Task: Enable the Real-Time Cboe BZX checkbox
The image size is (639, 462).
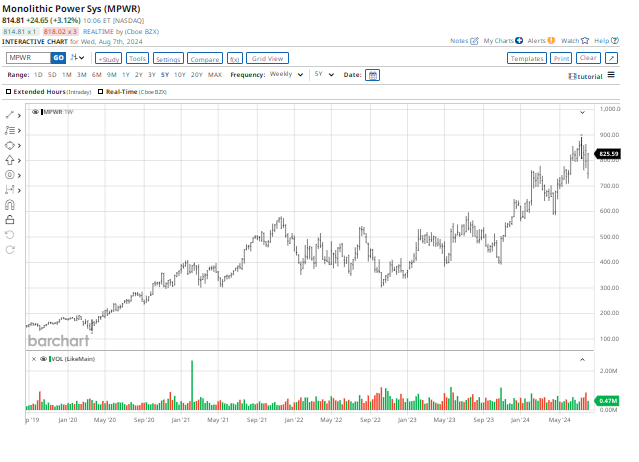Action: pos(101,92)
